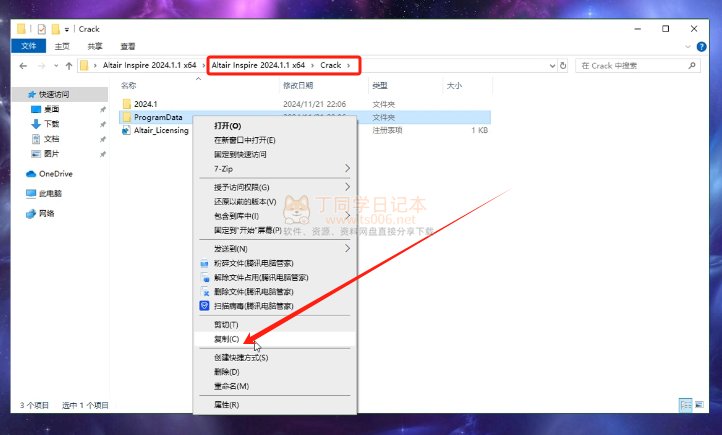722x435 pixels.
Task: Open address bar history dropdown
Action: (x=552, y=66)
